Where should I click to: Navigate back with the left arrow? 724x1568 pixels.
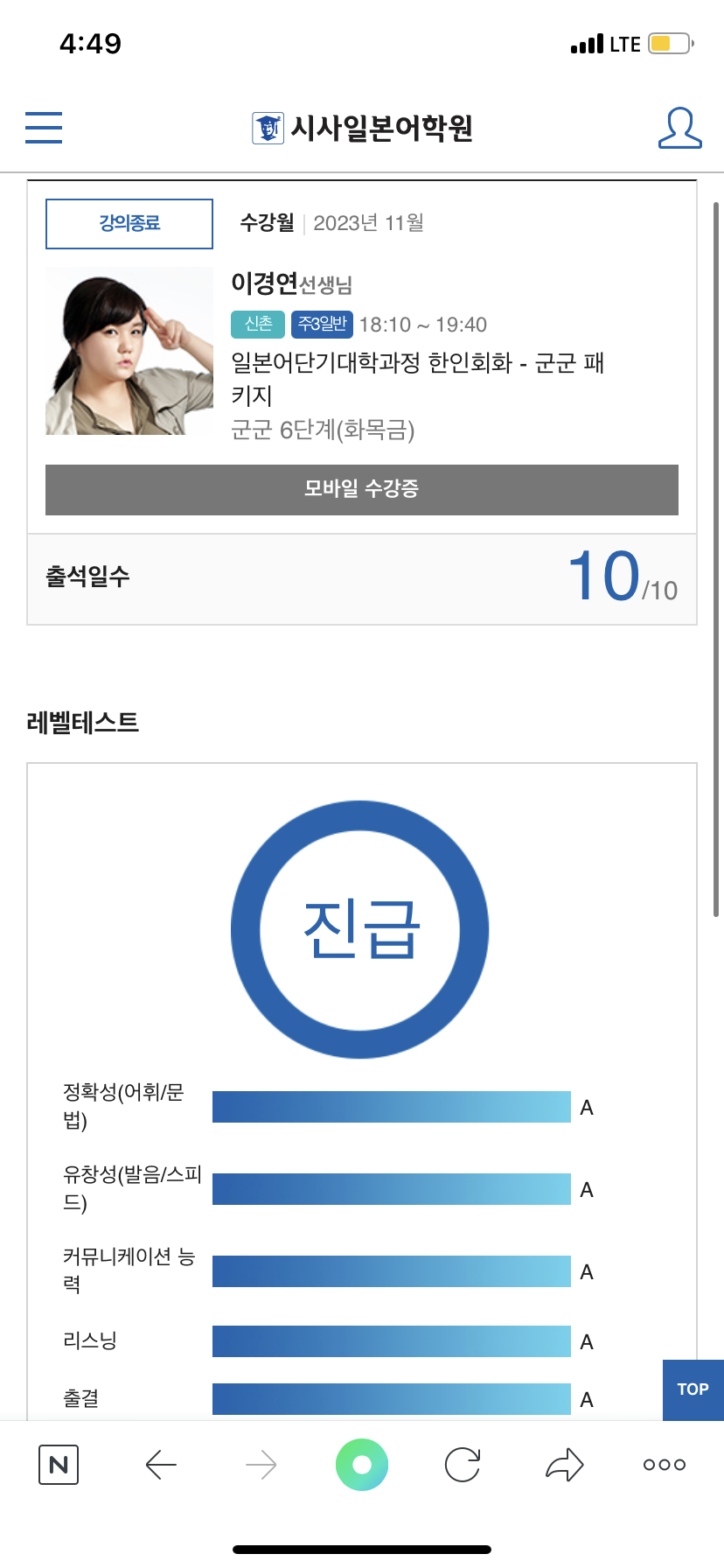161,1464
